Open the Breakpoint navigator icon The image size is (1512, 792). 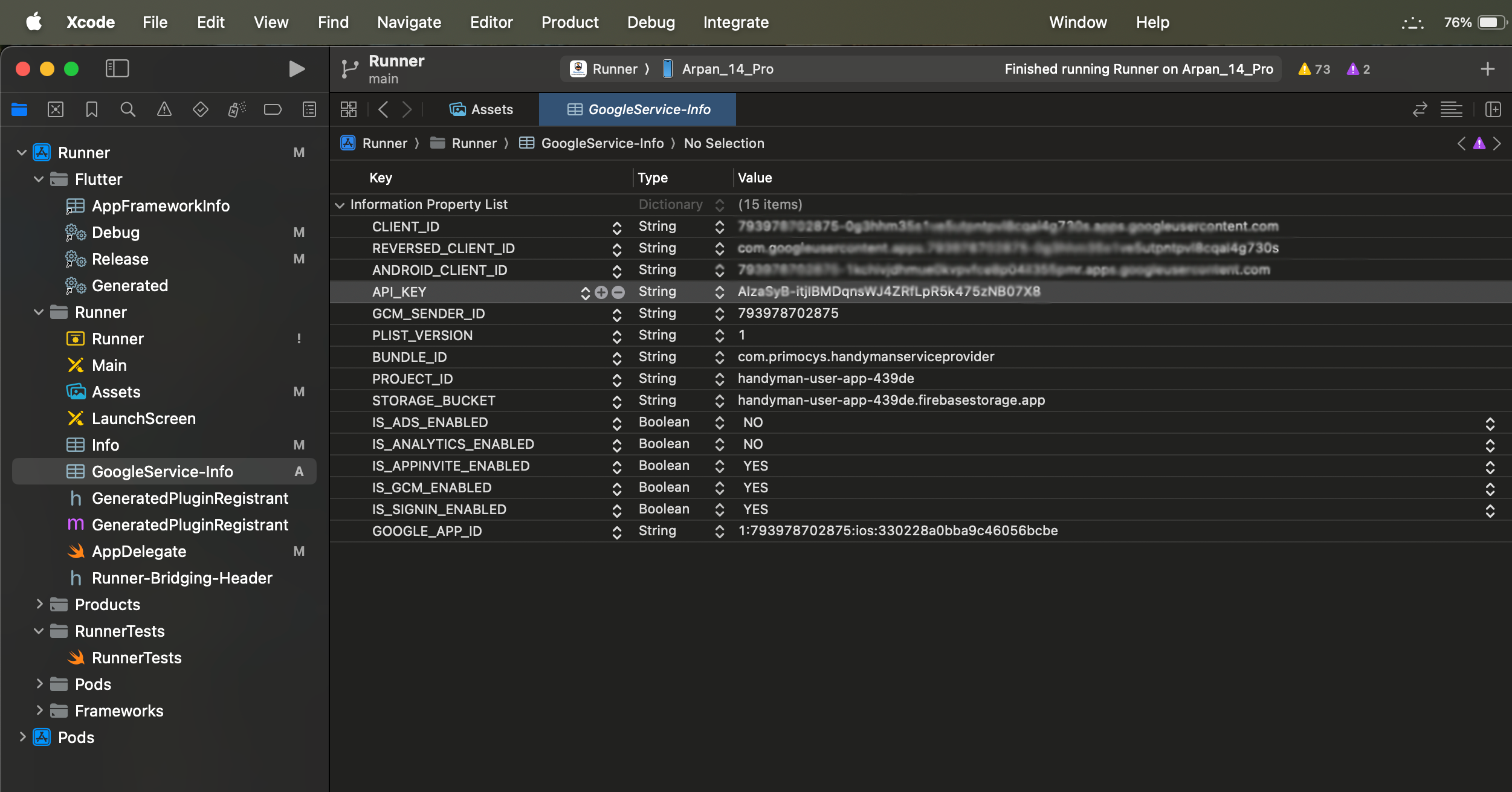[273, 109]
